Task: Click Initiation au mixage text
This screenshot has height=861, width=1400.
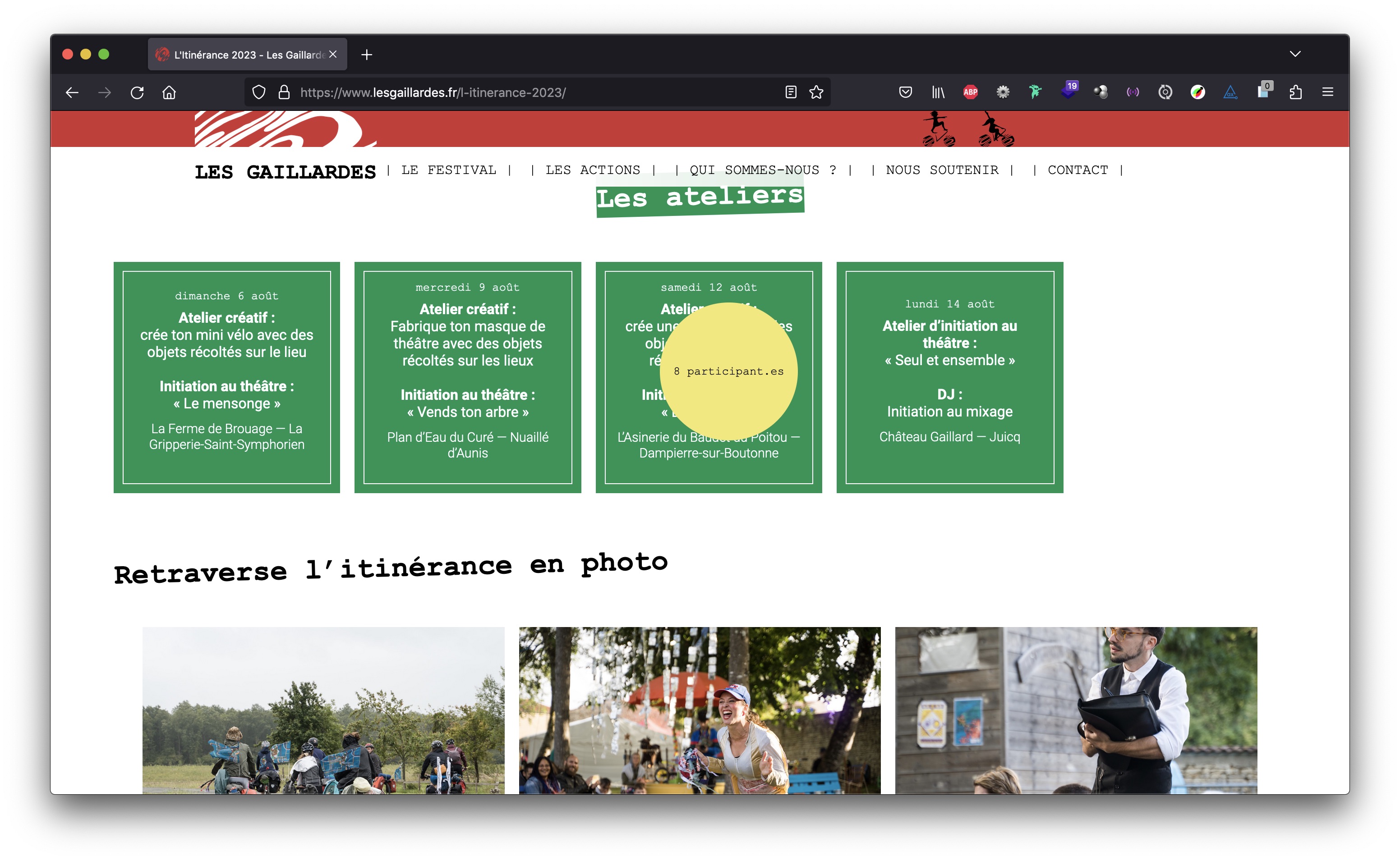Action: pyautogui.click(x=950, y=412)
